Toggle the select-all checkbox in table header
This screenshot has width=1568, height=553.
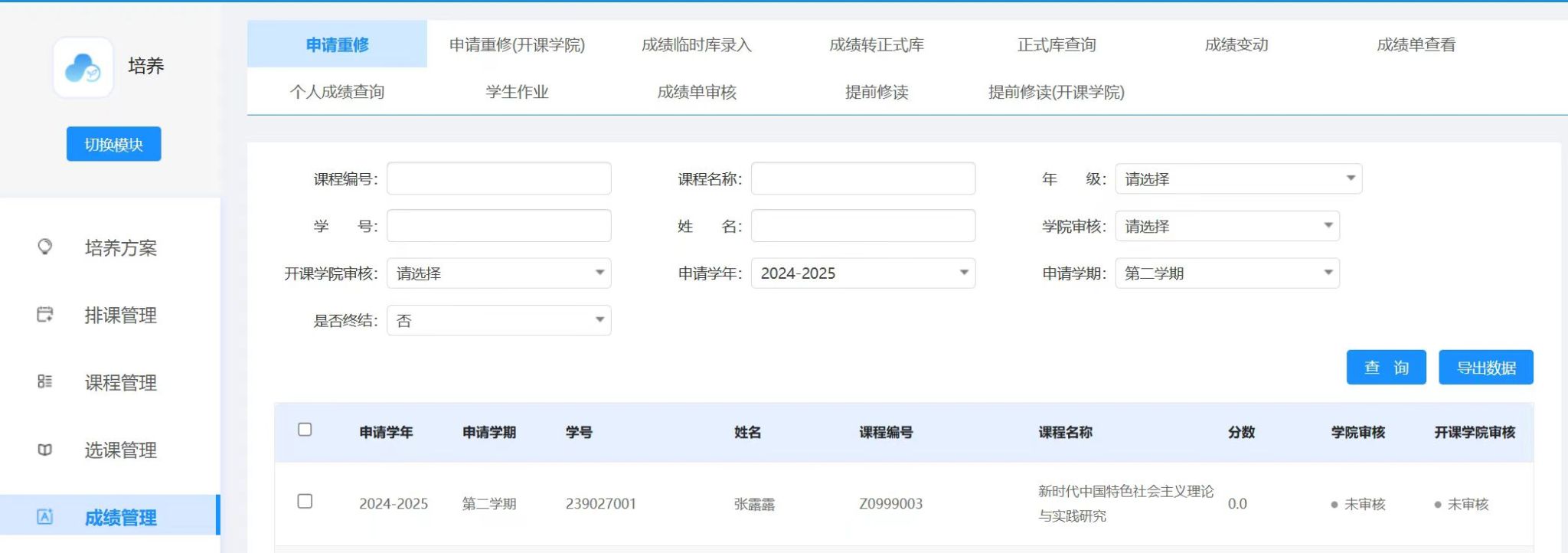click(305, 430)
